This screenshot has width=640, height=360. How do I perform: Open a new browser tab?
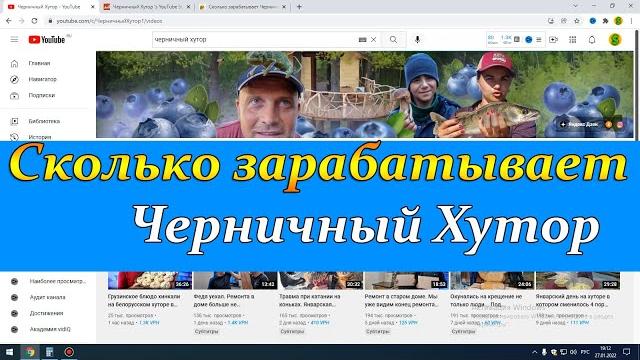[x=299, y=7]
